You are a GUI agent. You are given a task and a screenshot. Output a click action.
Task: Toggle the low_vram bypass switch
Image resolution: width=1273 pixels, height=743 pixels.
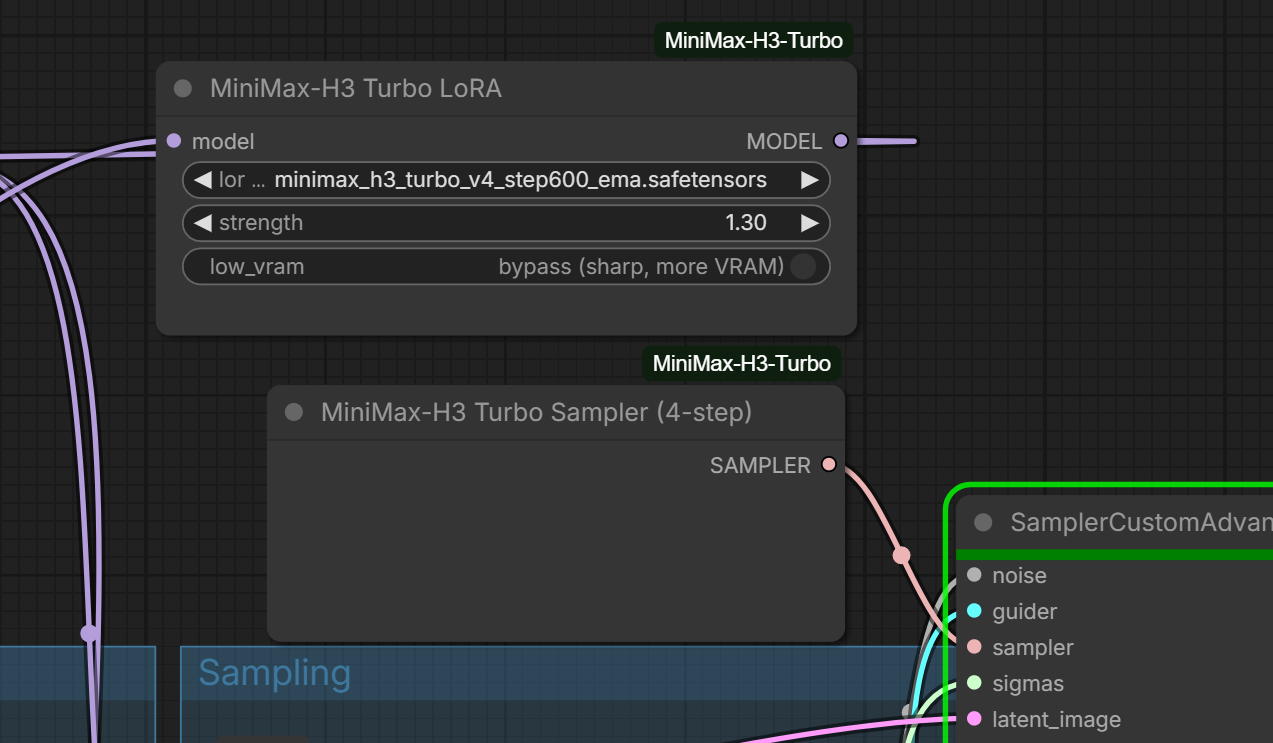click(803, 266)
